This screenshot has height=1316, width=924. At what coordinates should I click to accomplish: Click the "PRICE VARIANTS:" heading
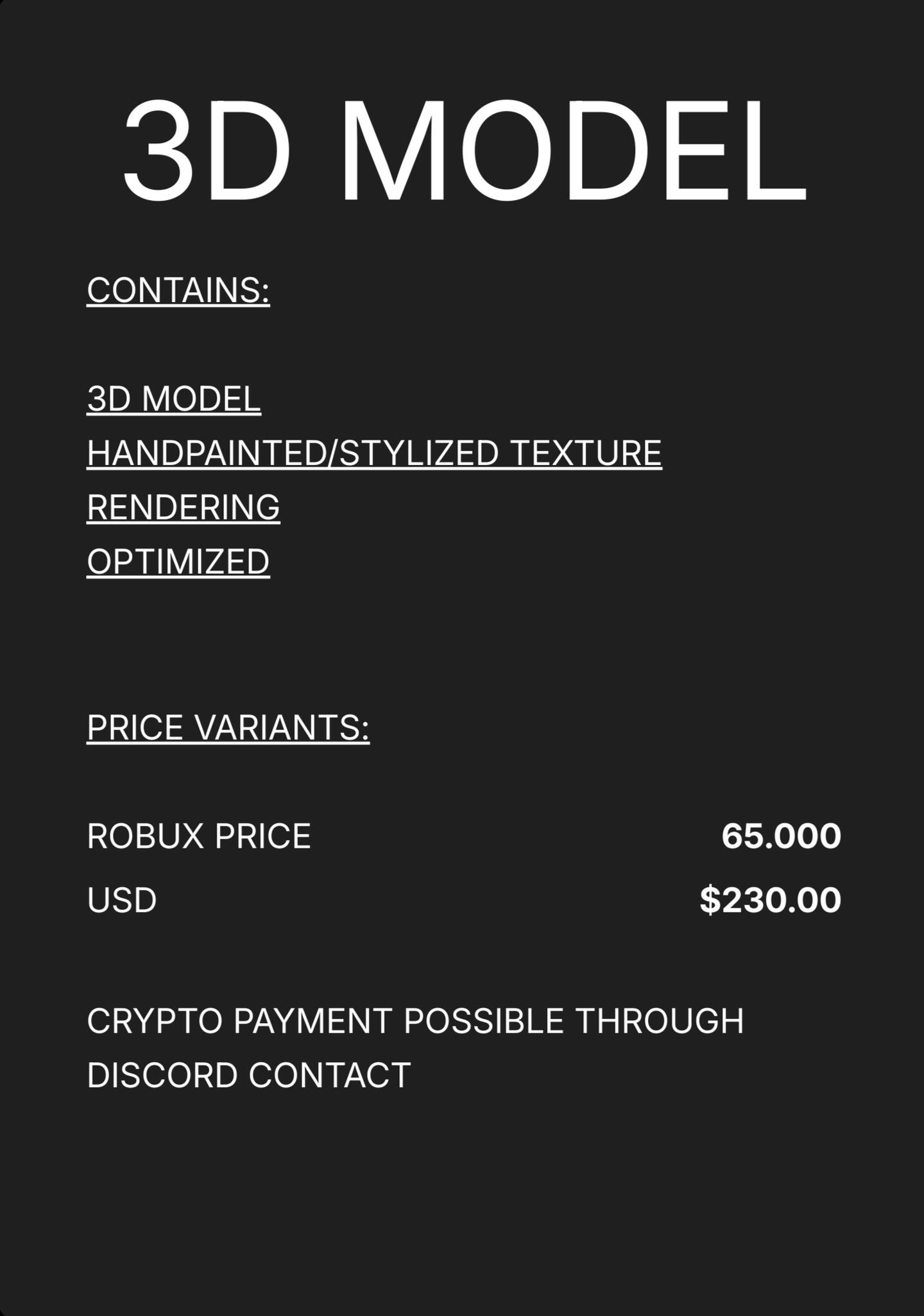coord(228,727)
